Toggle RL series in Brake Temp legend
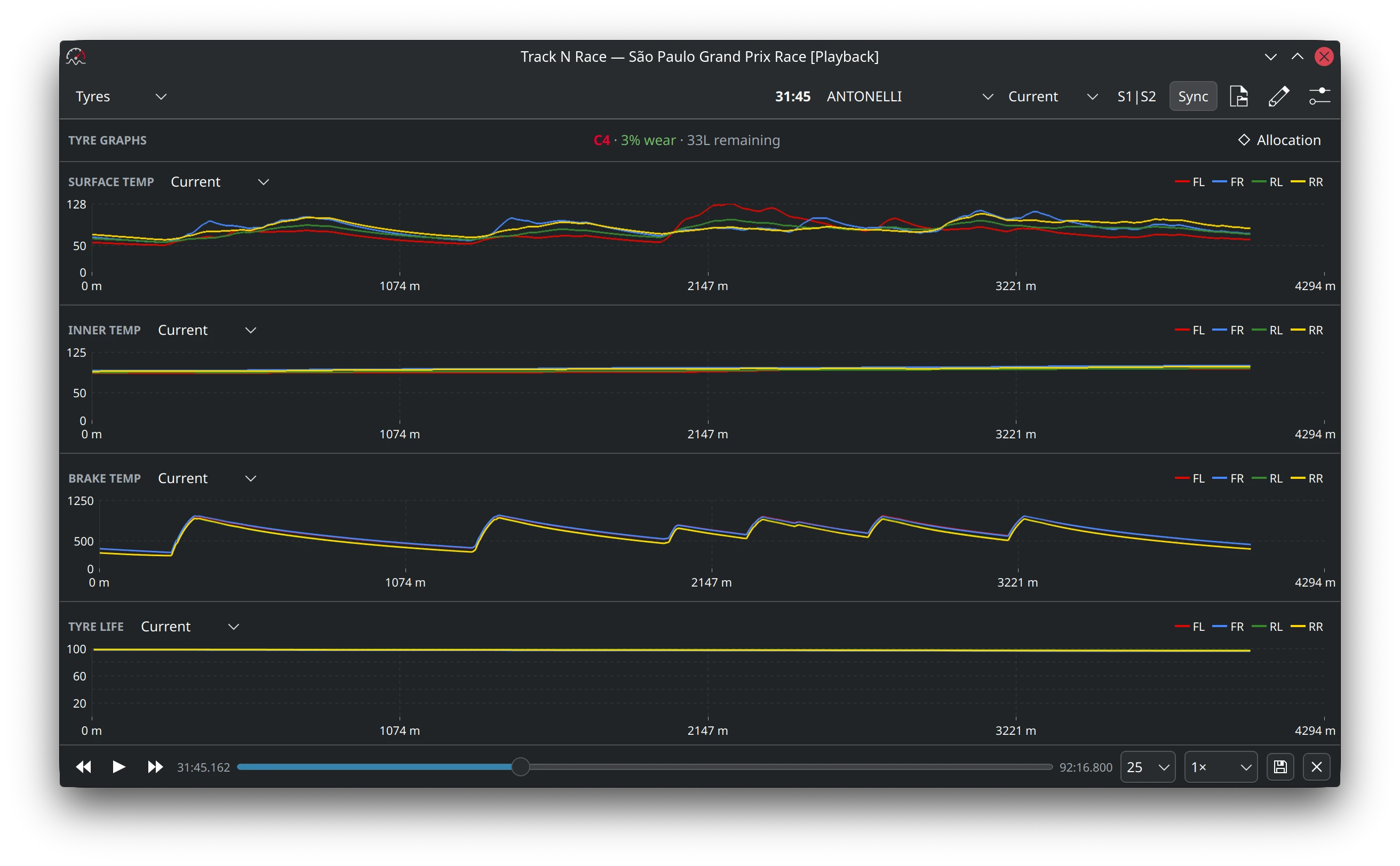This screenshot has width=1400, height=866. [1267, 478]
